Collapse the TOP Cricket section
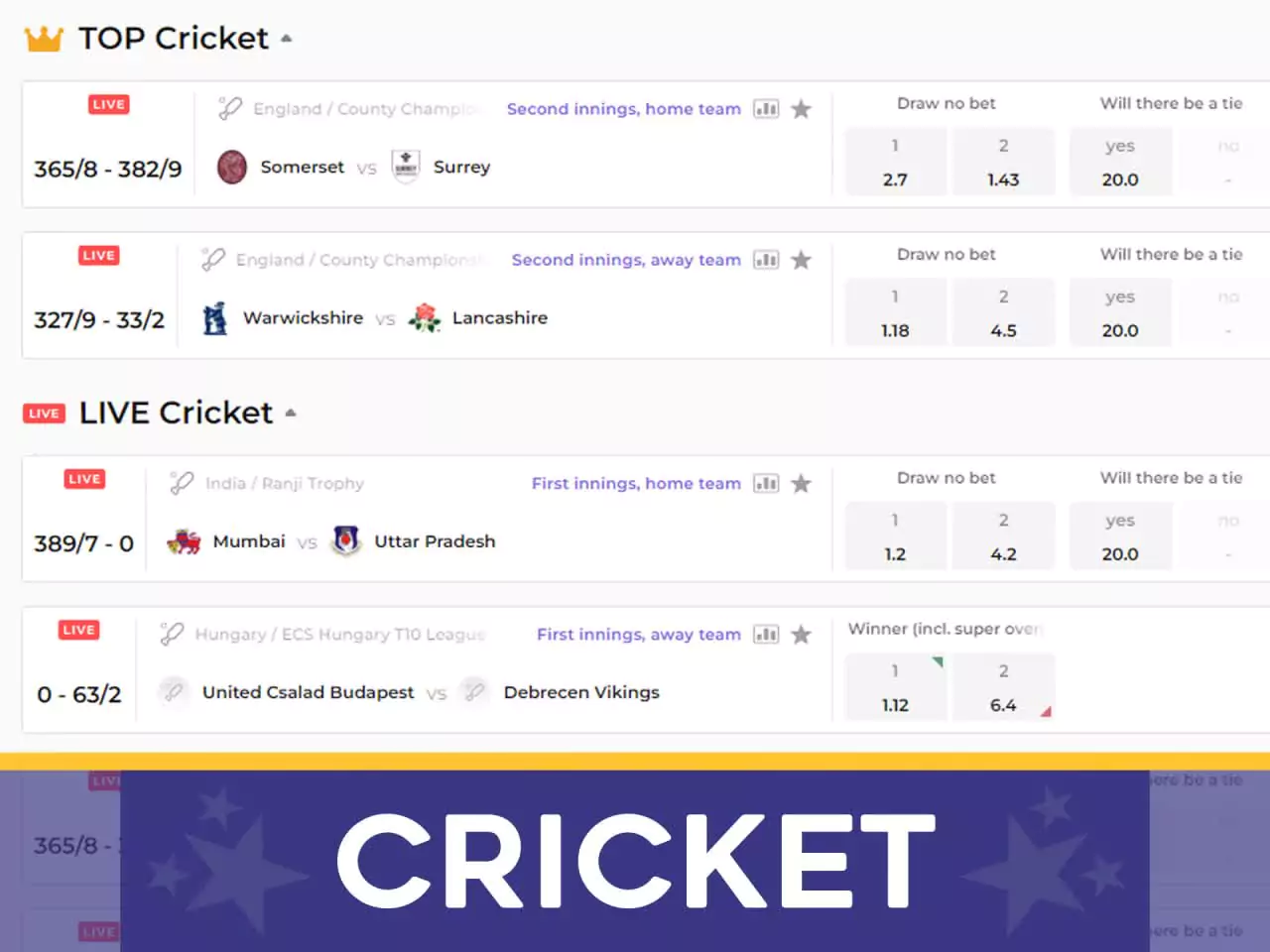Screen dimensions: 1270x952 [x=287, y=38]
